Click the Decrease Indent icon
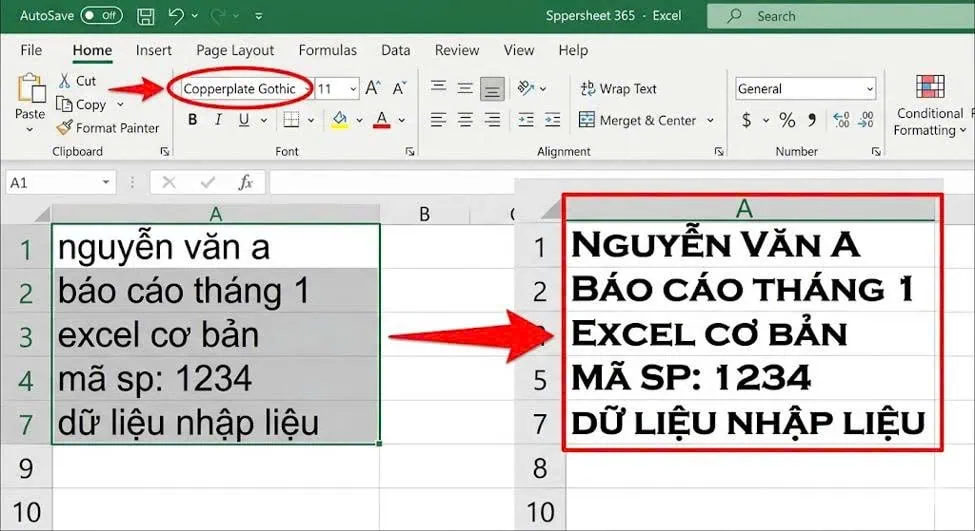Image resolution: width=975 pixels, height=531 pixels. pos(526,119)
